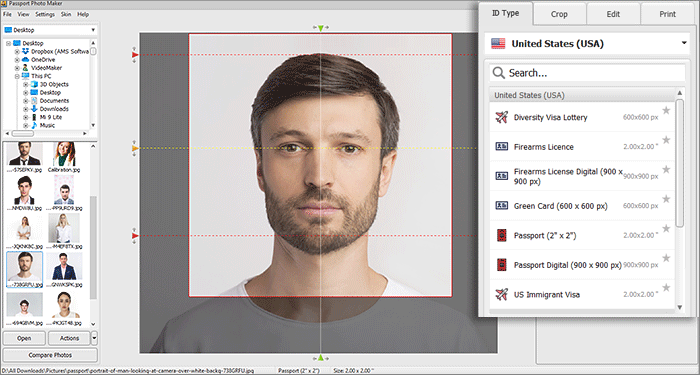Click the Downloads arrow icon

34,109
